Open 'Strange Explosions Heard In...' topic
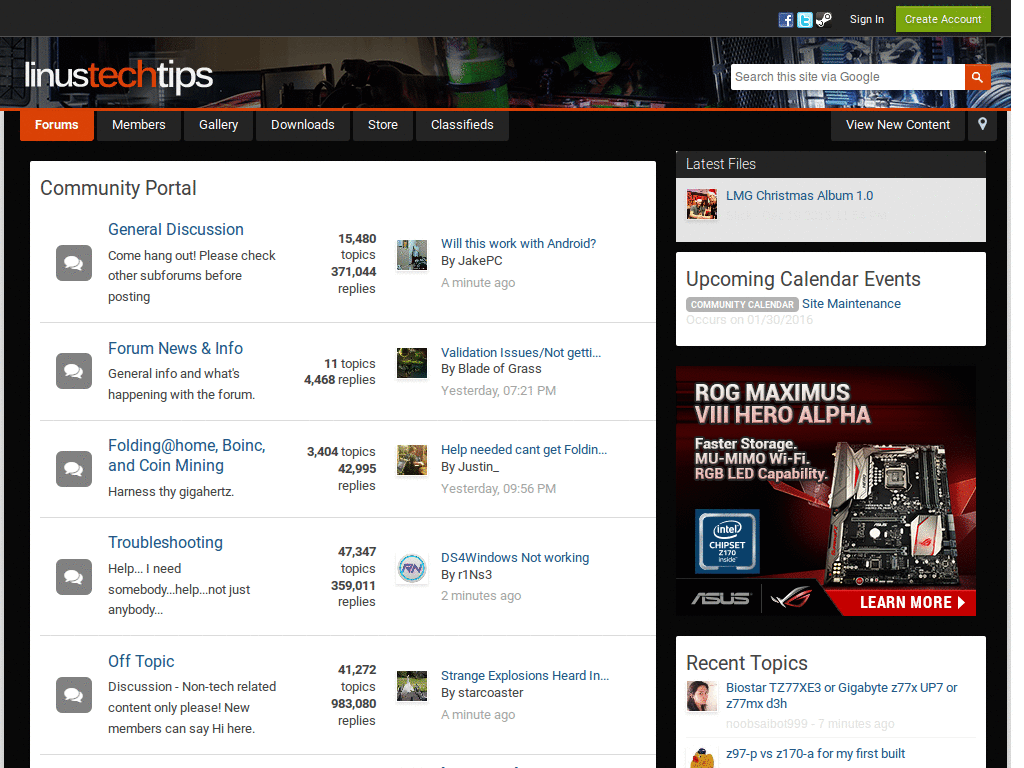The width and height of the screenshot is (1024, 768). (x=525, y=676)
